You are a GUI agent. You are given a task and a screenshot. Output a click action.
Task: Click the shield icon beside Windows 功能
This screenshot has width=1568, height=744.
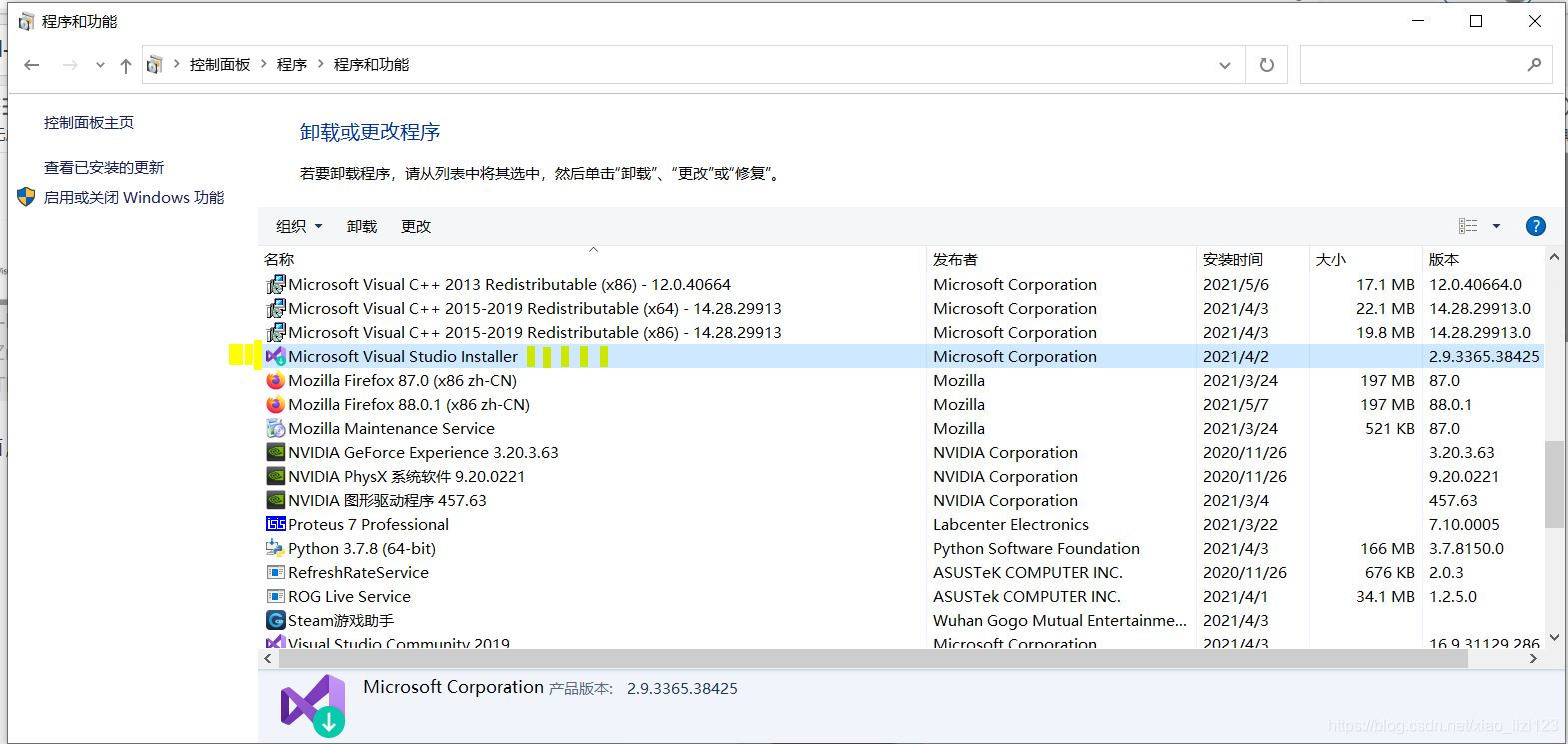[26, 197]
